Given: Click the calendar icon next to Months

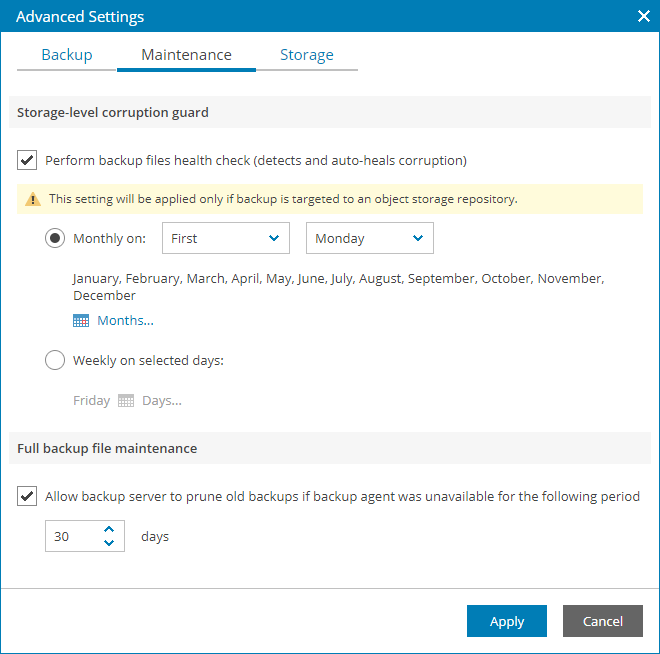Looking at the screenshot, I should click(x=81, y=321).
